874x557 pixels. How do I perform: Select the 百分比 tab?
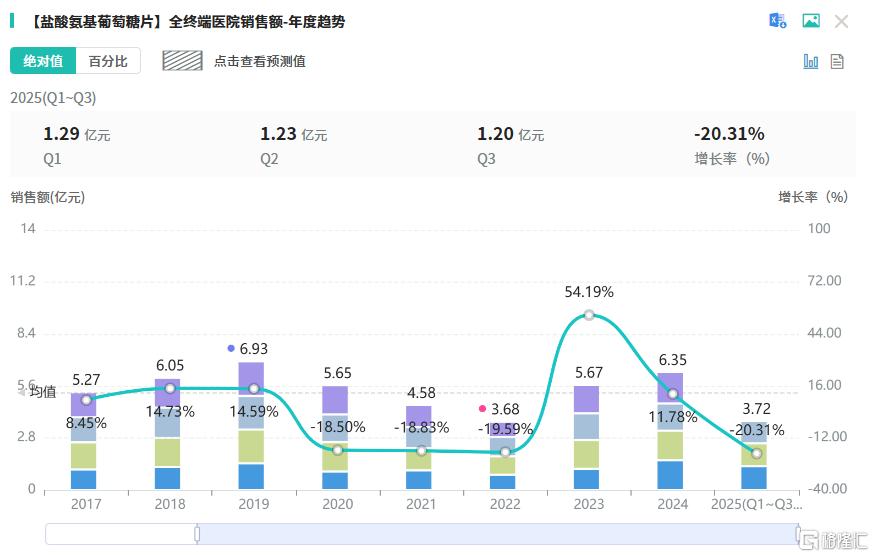(108, 61)
